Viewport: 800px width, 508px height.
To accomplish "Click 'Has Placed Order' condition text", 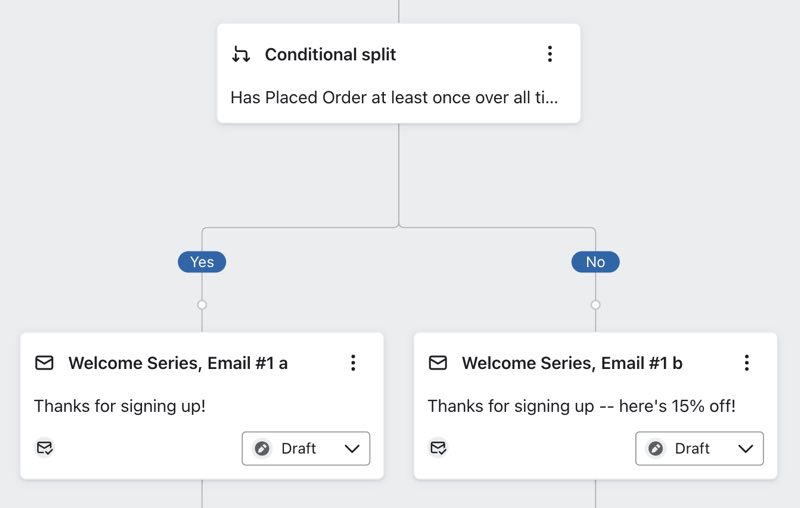I will [394, 98].
